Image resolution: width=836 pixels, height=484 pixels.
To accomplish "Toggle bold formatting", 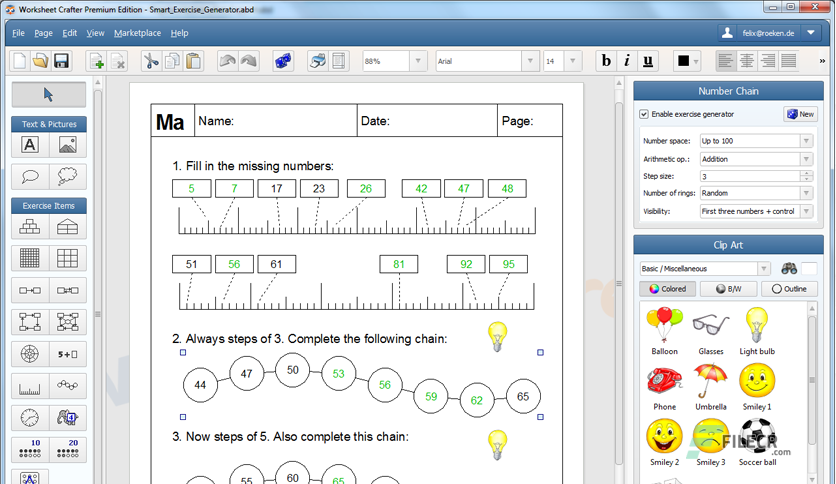I will pyautogui.click(x=606, y=61).
